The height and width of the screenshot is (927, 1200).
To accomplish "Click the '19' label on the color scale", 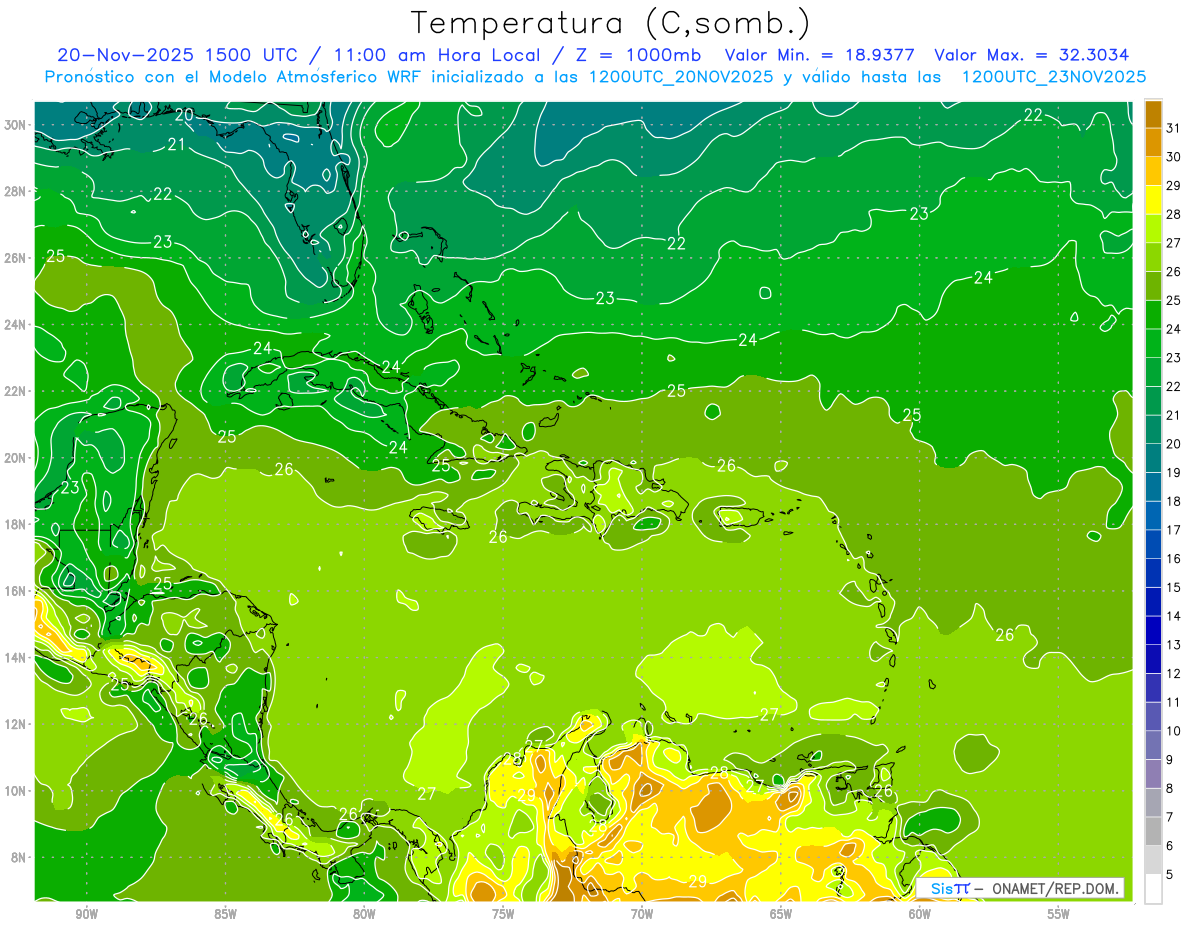I will (1175, 472).
